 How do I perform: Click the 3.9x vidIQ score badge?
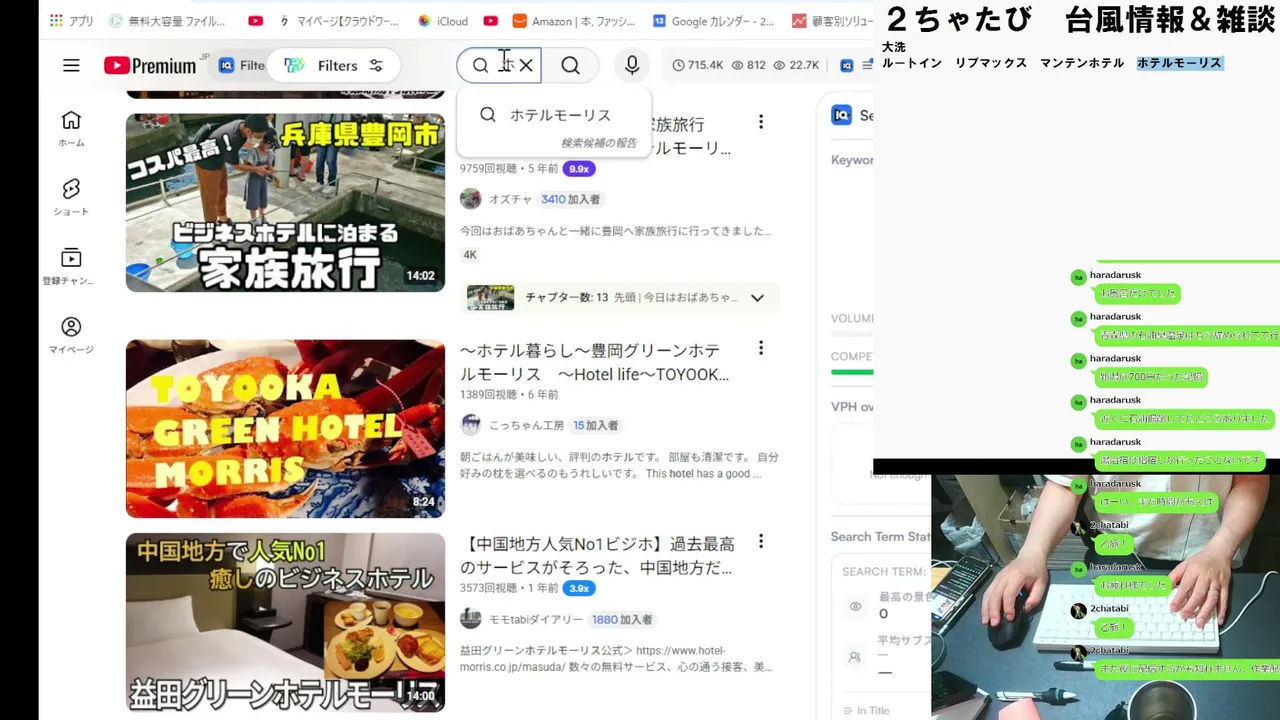[579, 588]
